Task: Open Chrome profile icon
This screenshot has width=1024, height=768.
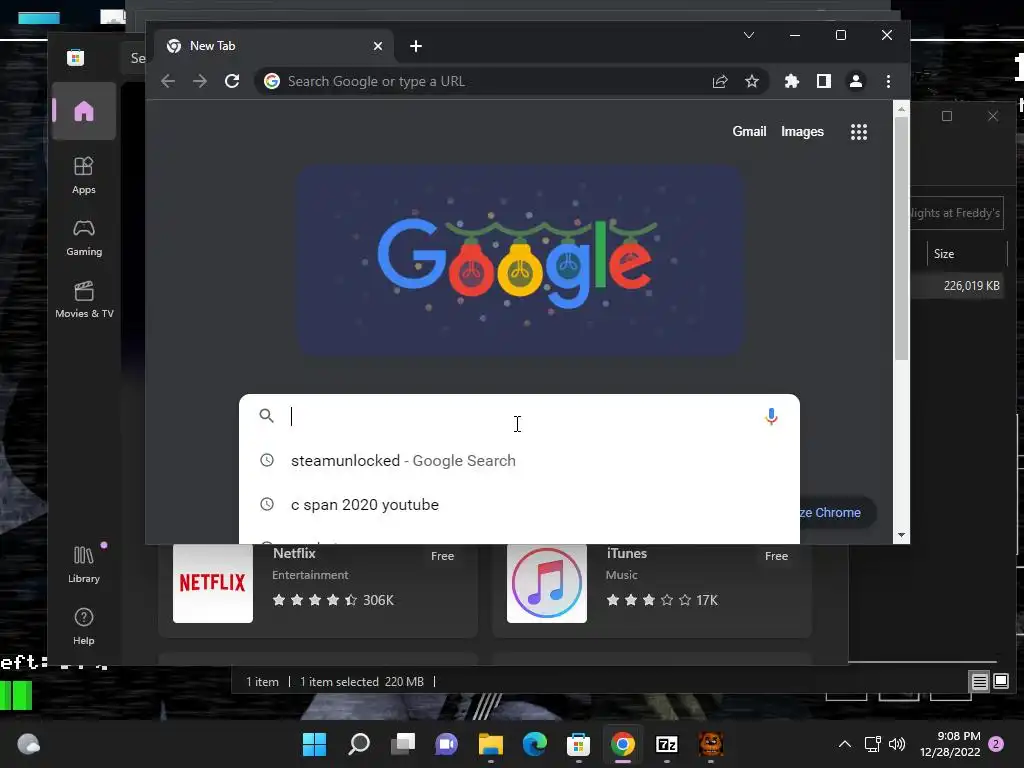Action: point(856,81)
